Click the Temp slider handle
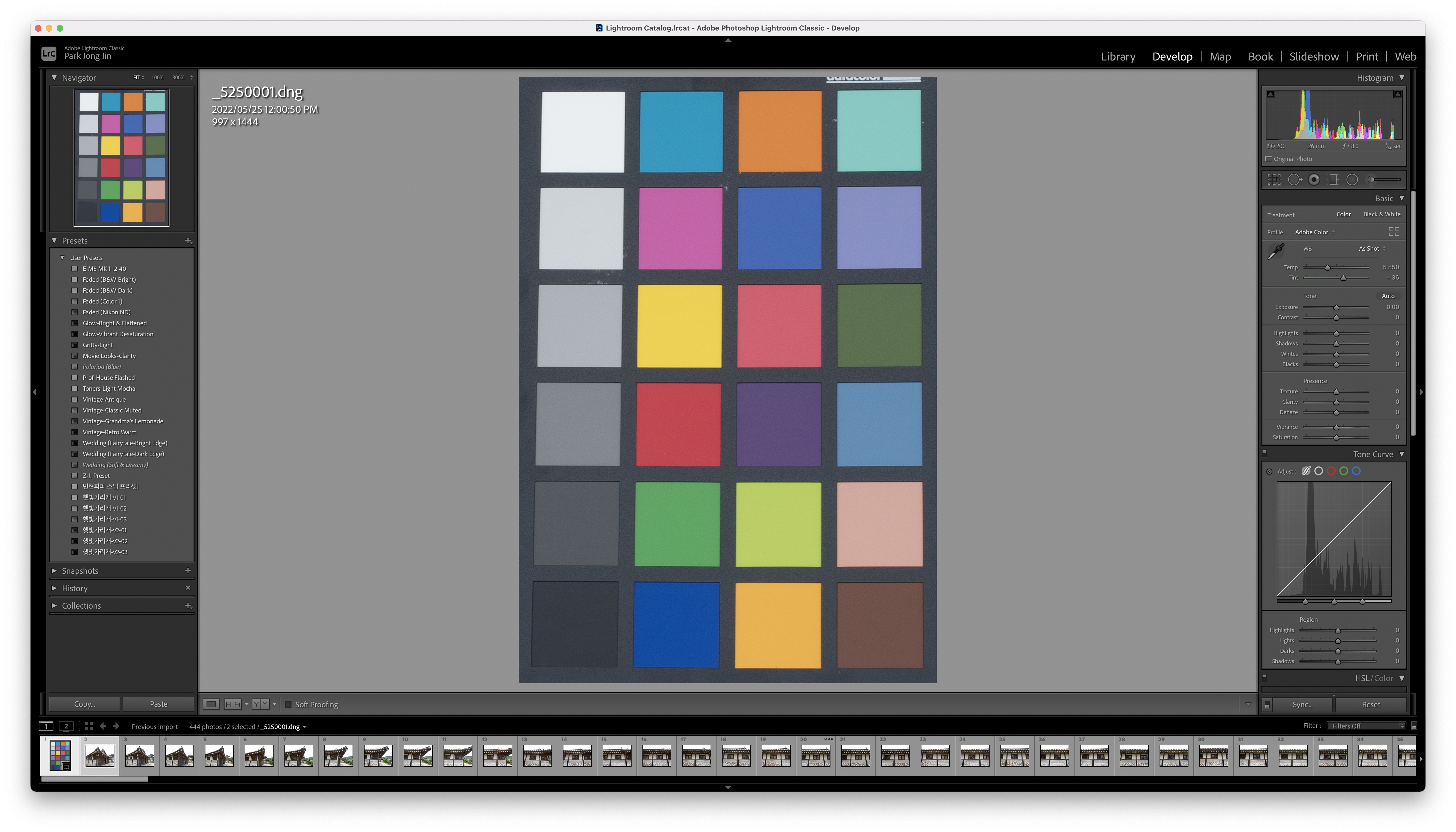1456x832 pixels. 1327,268
